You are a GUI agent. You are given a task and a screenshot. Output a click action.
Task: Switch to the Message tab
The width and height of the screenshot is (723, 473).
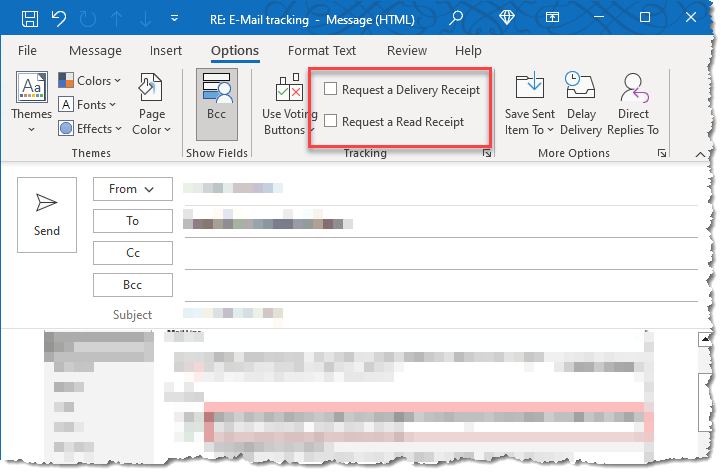pos(95,50)
